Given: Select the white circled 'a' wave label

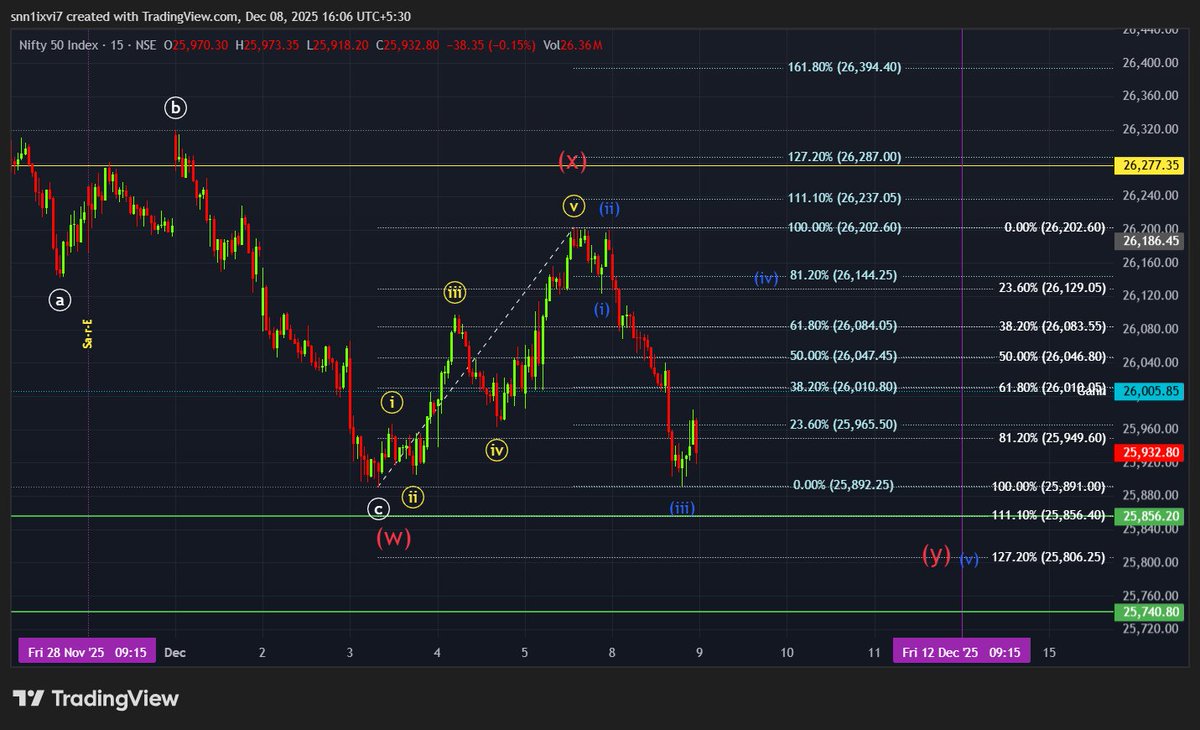Looking at the screenshot, I should point(61,298).
